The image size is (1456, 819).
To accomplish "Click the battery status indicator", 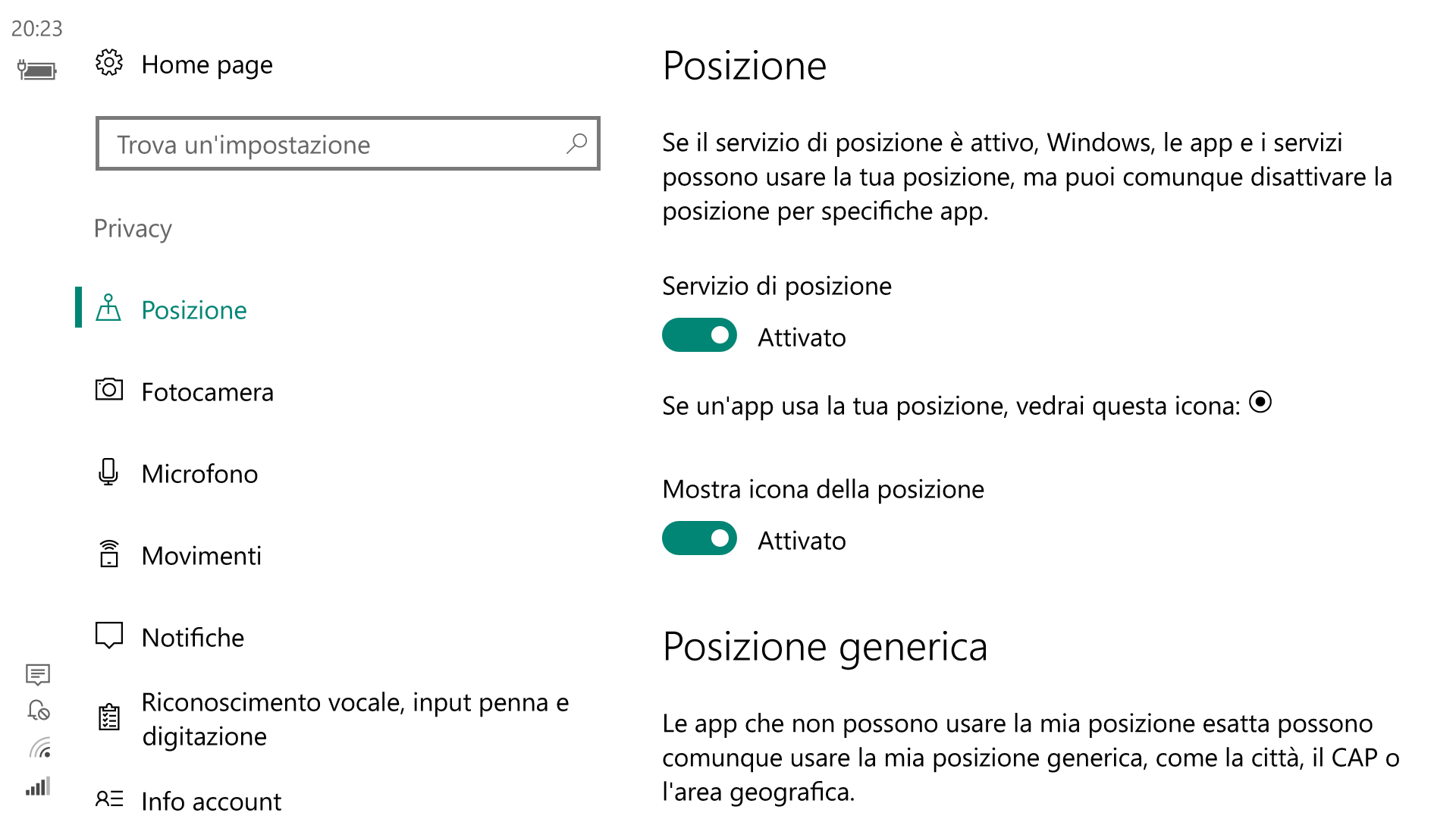I will click(37, 71).
